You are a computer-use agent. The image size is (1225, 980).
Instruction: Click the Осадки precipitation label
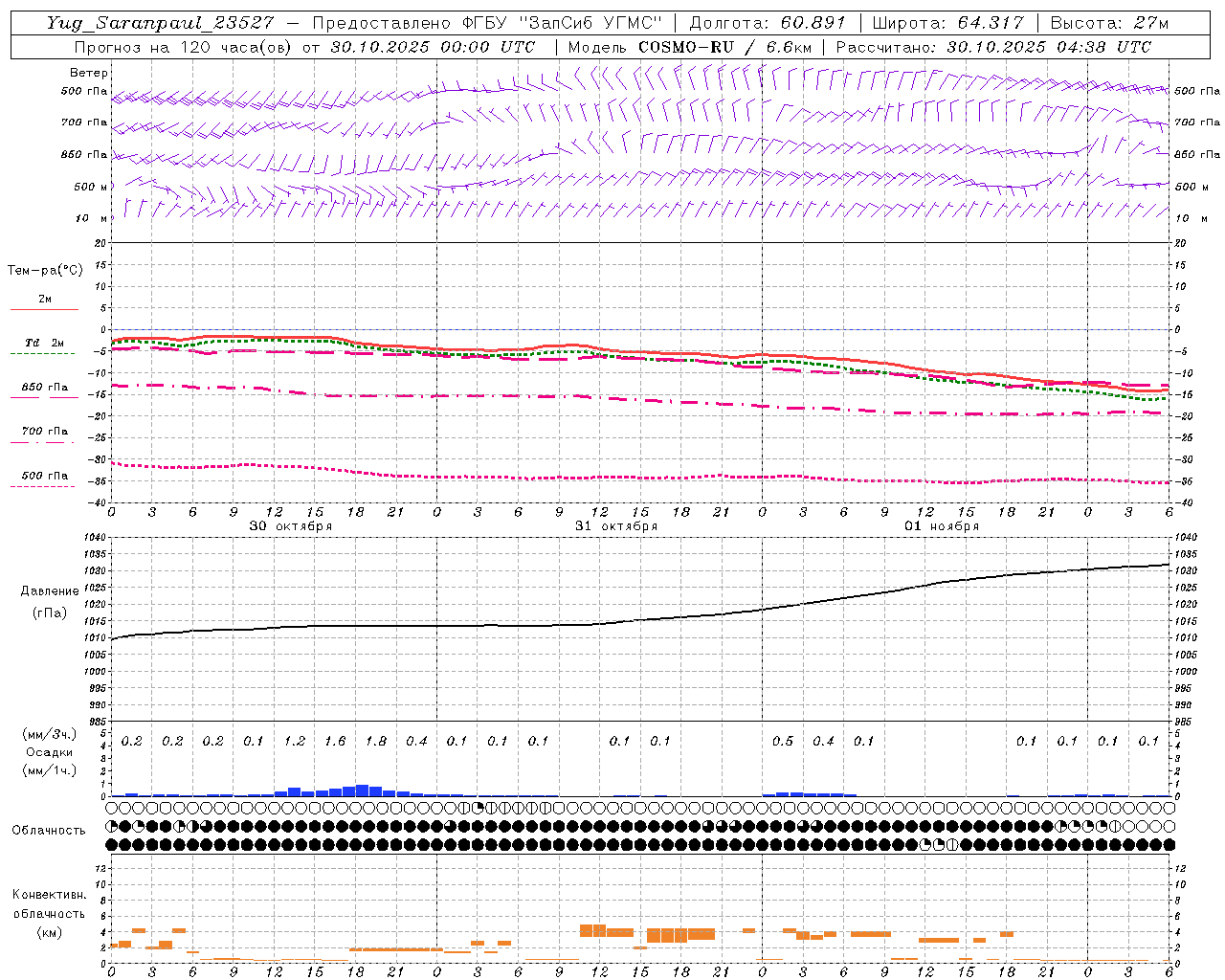[x=50, y=752]
